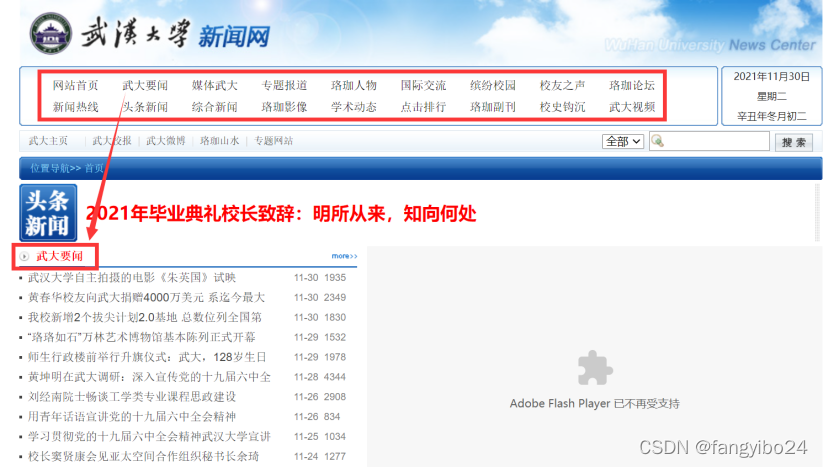Open 专题报道 menu item

click(x=284, y=86)
